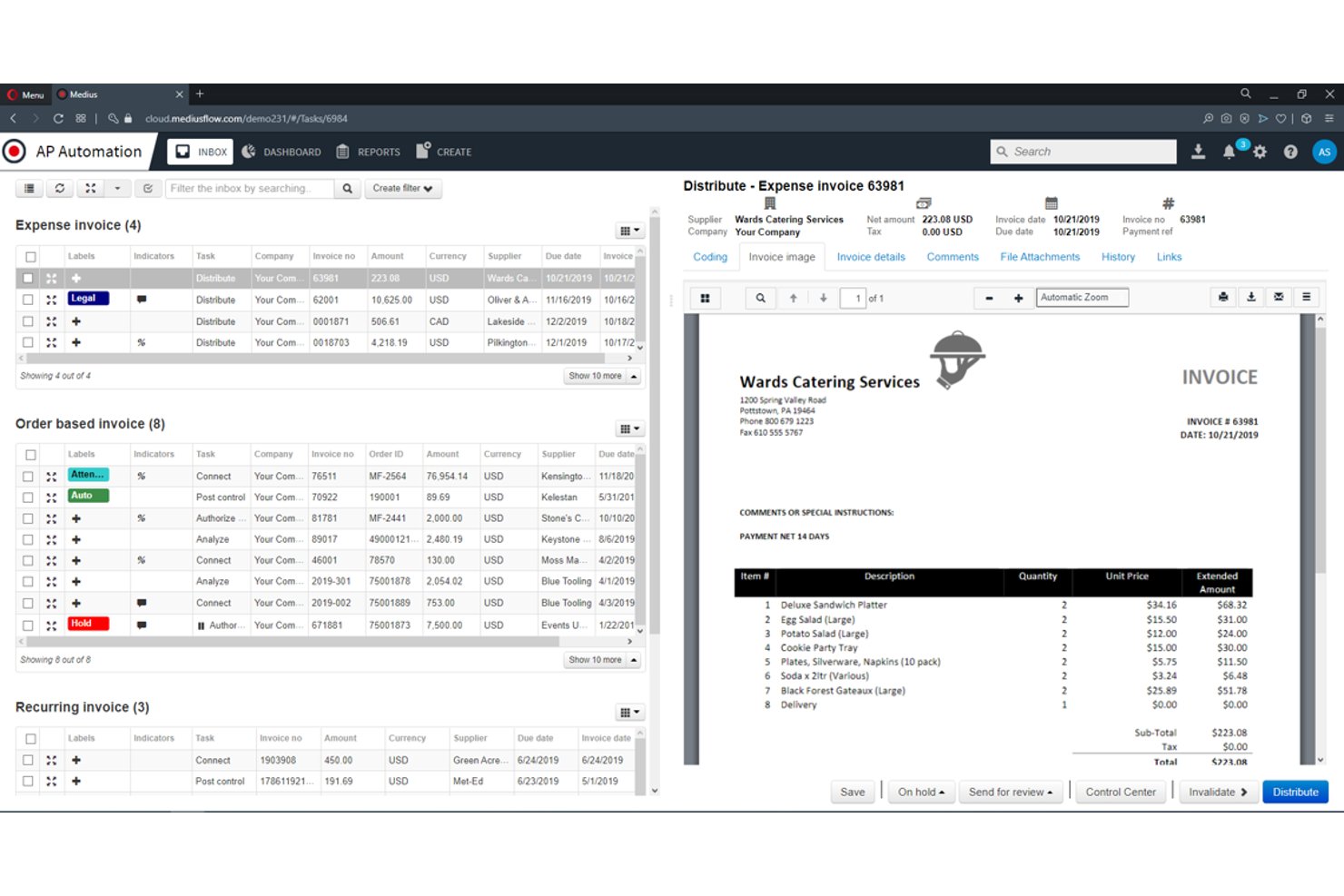Open the File Attachments tab

point(1040,257)
